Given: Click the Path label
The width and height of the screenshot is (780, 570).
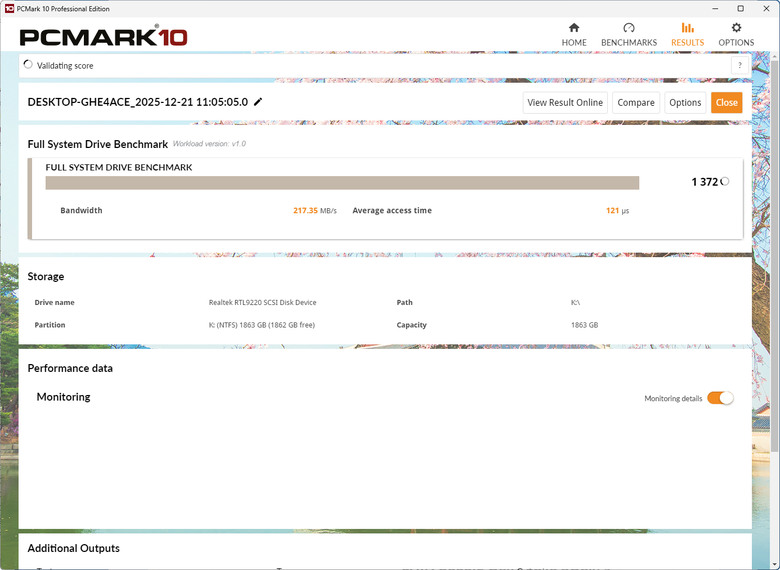Looking at the screenshot, I should coord(404,302).
